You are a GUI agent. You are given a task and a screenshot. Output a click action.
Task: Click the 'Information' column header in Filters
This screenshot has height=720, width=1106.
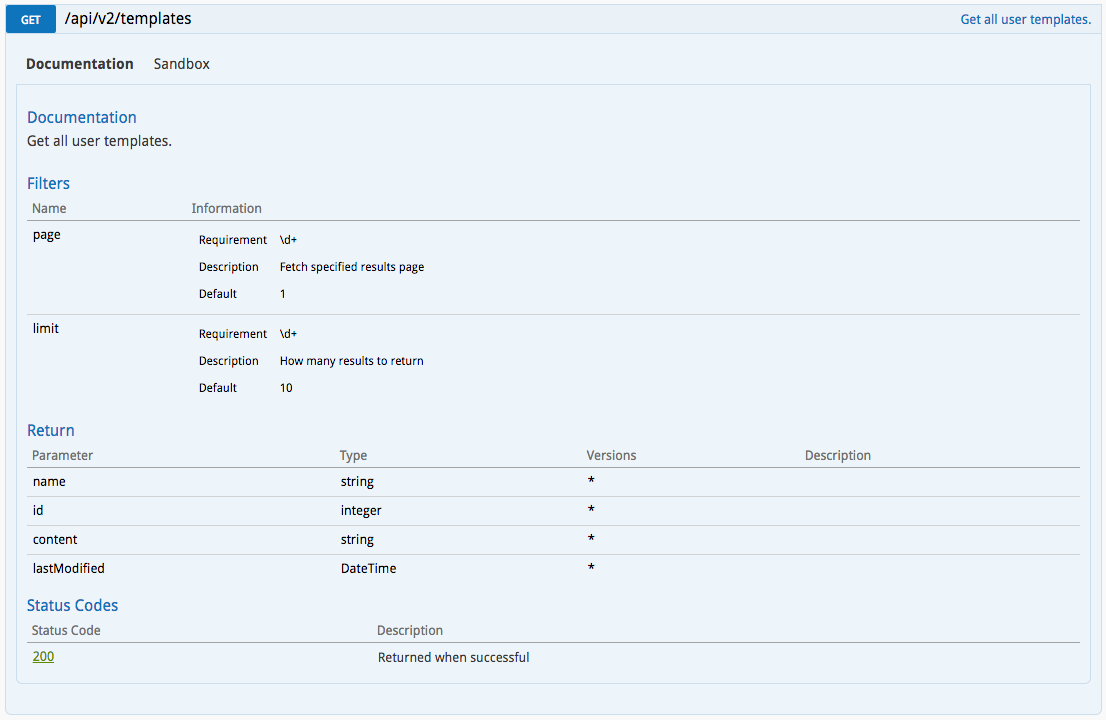(226, 209)
